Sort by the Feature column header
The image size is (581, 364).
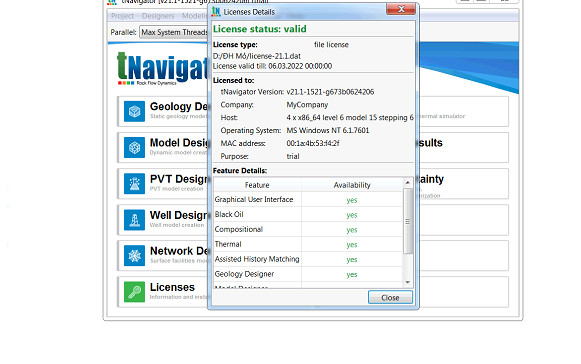(257, 185)
